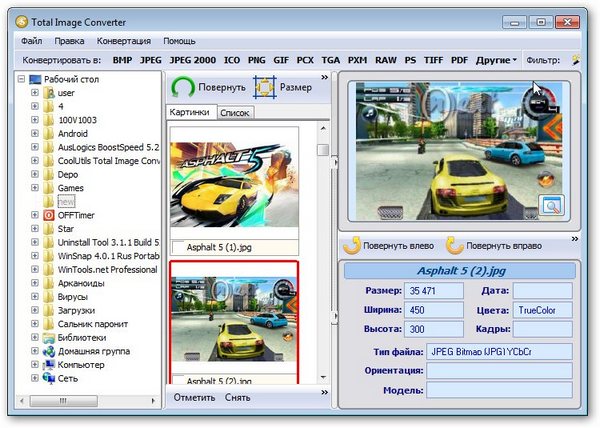Click the magnifier icon on the preview
Screen dimensions: 600x428
coord(552,205)
